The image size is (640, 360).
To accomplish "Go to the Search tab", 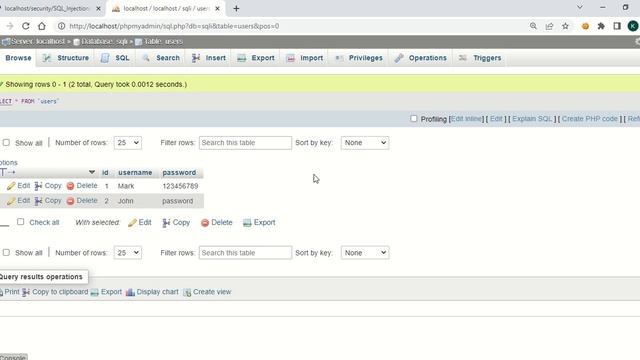I will 160,58.
